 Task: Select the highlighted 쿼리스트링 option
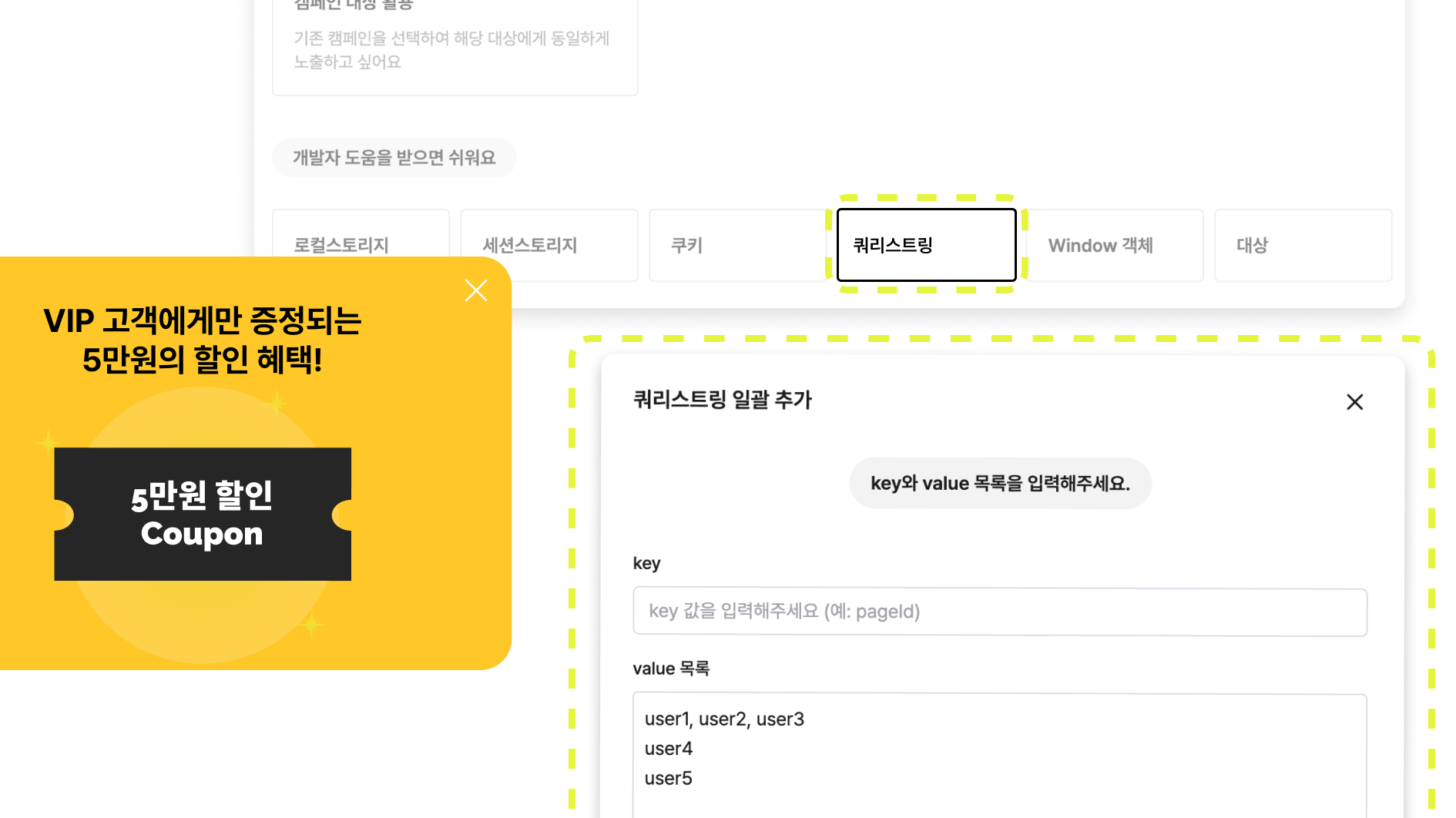[926, 245]
